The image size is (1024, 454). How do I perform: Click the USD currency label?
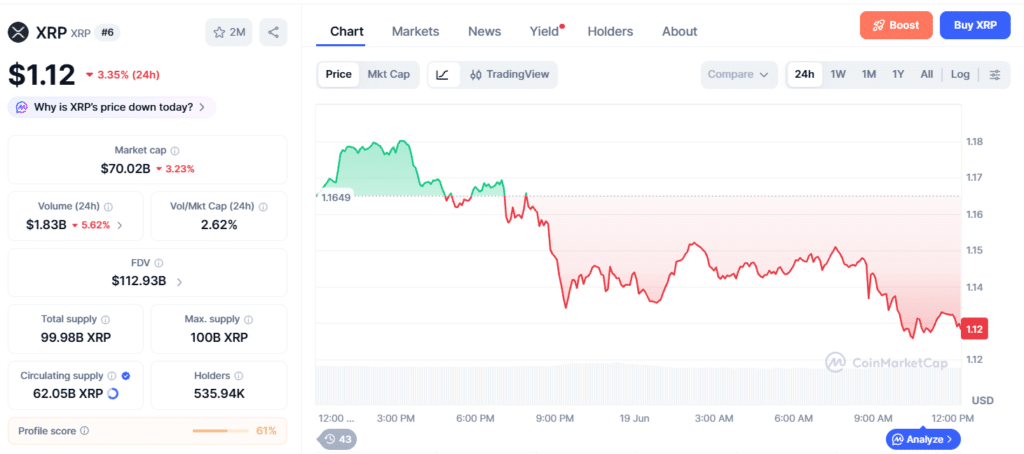[982, 400]
